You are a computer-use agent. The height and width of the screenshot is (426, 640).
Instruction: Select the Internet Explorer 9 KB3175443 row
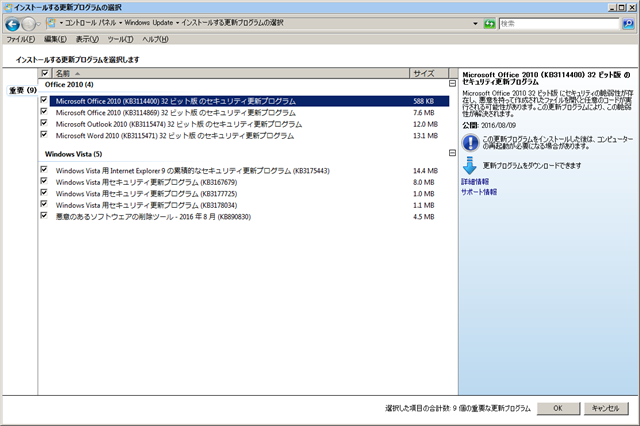point(249,171)
